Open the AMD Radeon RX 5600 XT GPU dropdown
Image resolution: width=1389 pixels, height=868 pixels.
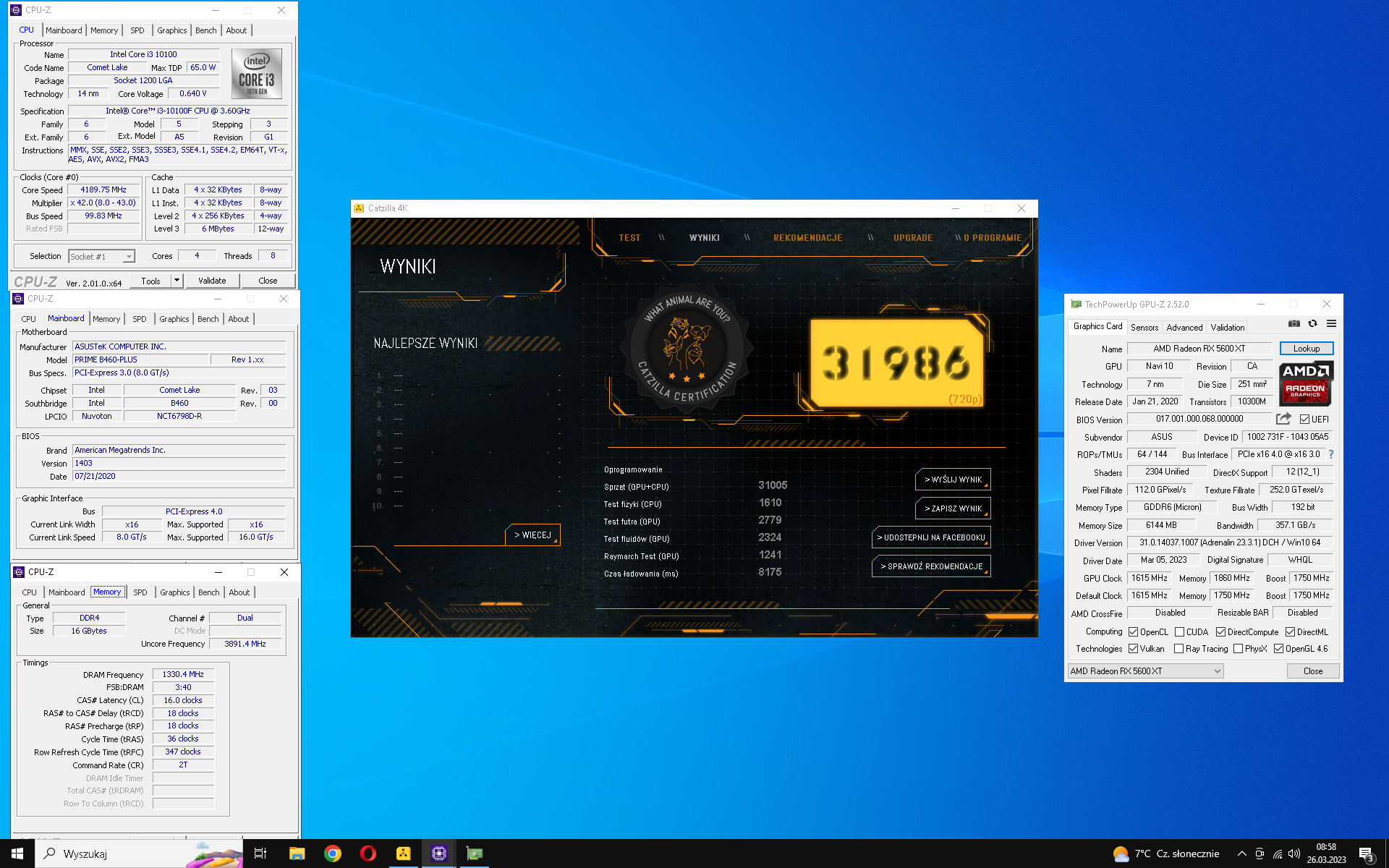coord(1146,671)
